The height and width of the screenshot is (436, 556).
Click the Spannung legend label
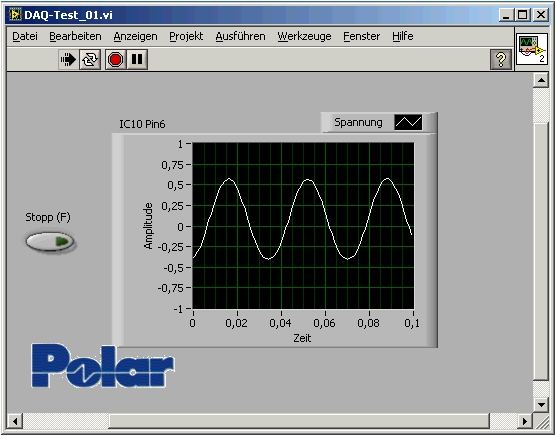[x=358, y=122]
